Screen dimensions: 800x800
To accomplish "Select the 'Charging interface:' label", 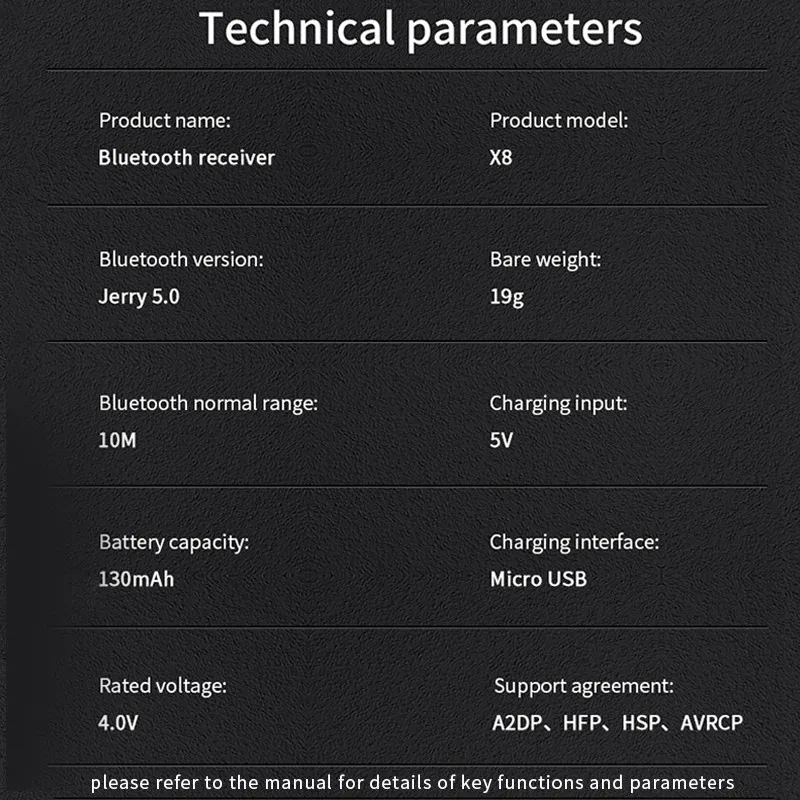I will 574,543.
